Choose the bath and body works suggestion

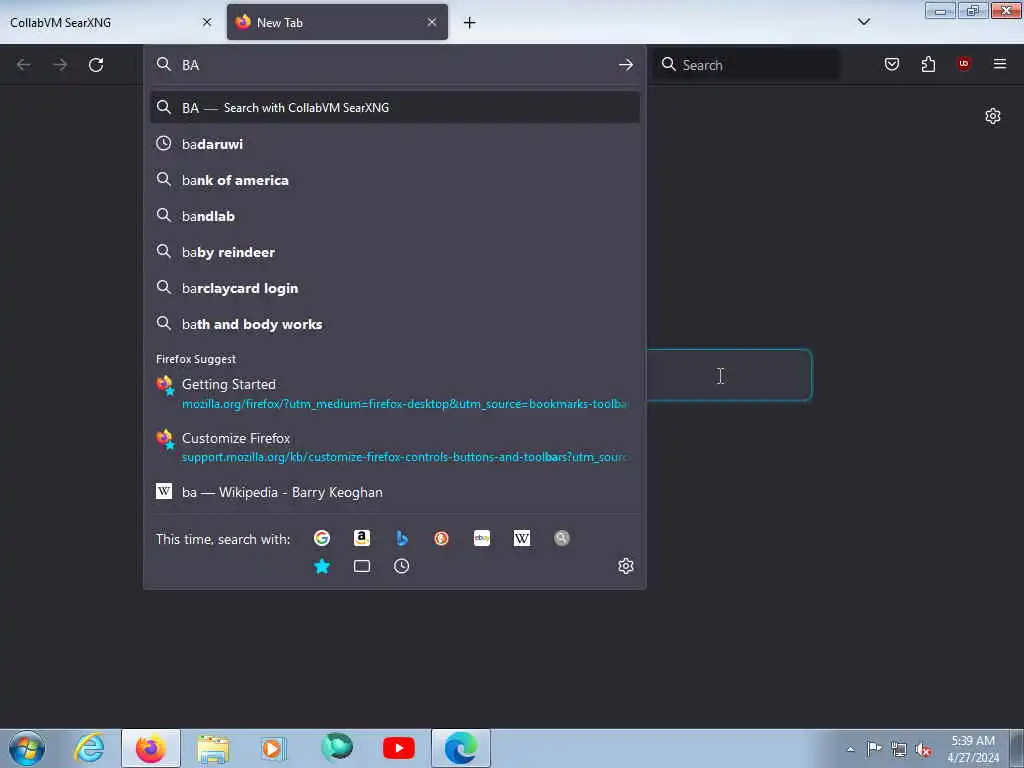coord(394,323)
